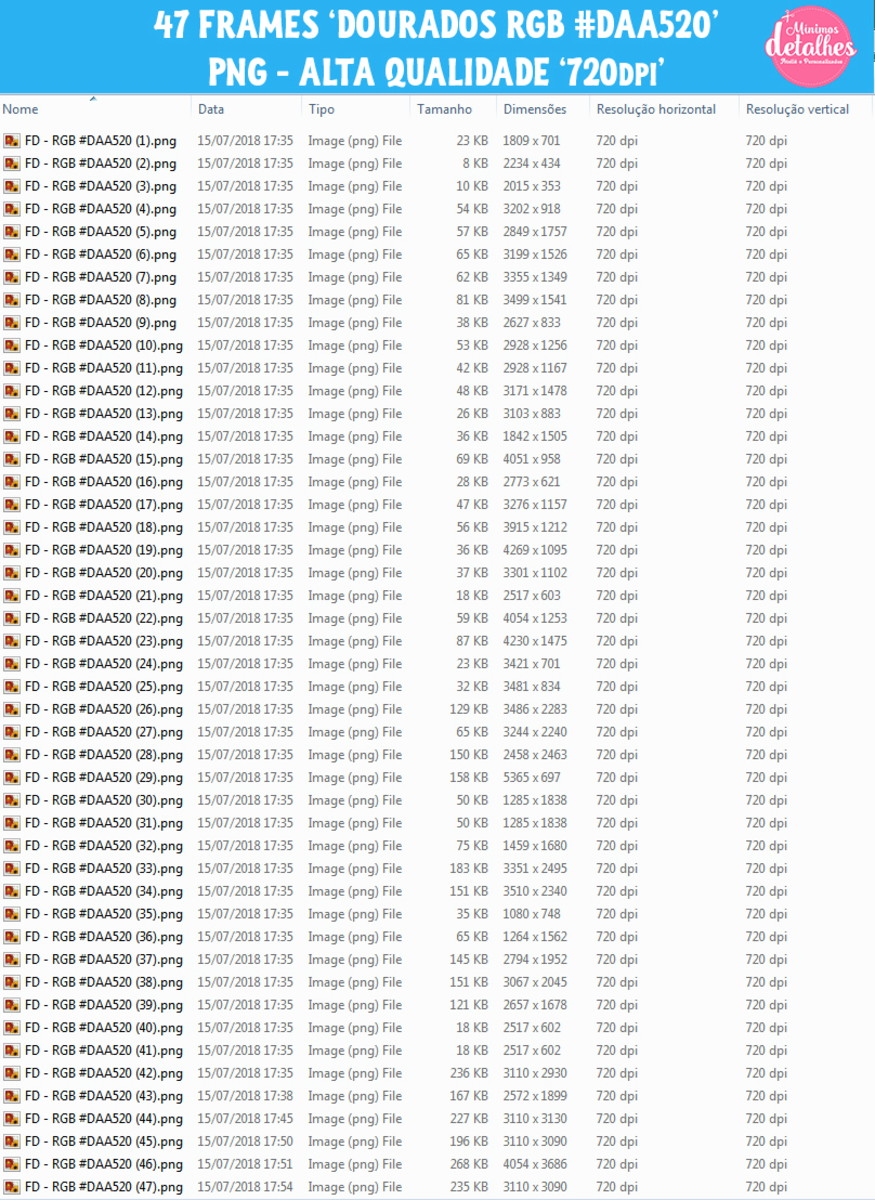The image size is (875, 1200).
Task: Select the file icon for FD - RGB #DAA520 (10).png
Action: [x=12, y=345]
